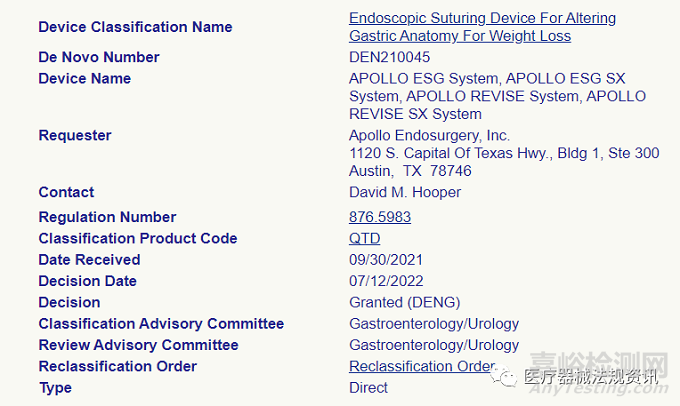
Task: Click the Review Advisory Committee label
Action: (138, 345)
